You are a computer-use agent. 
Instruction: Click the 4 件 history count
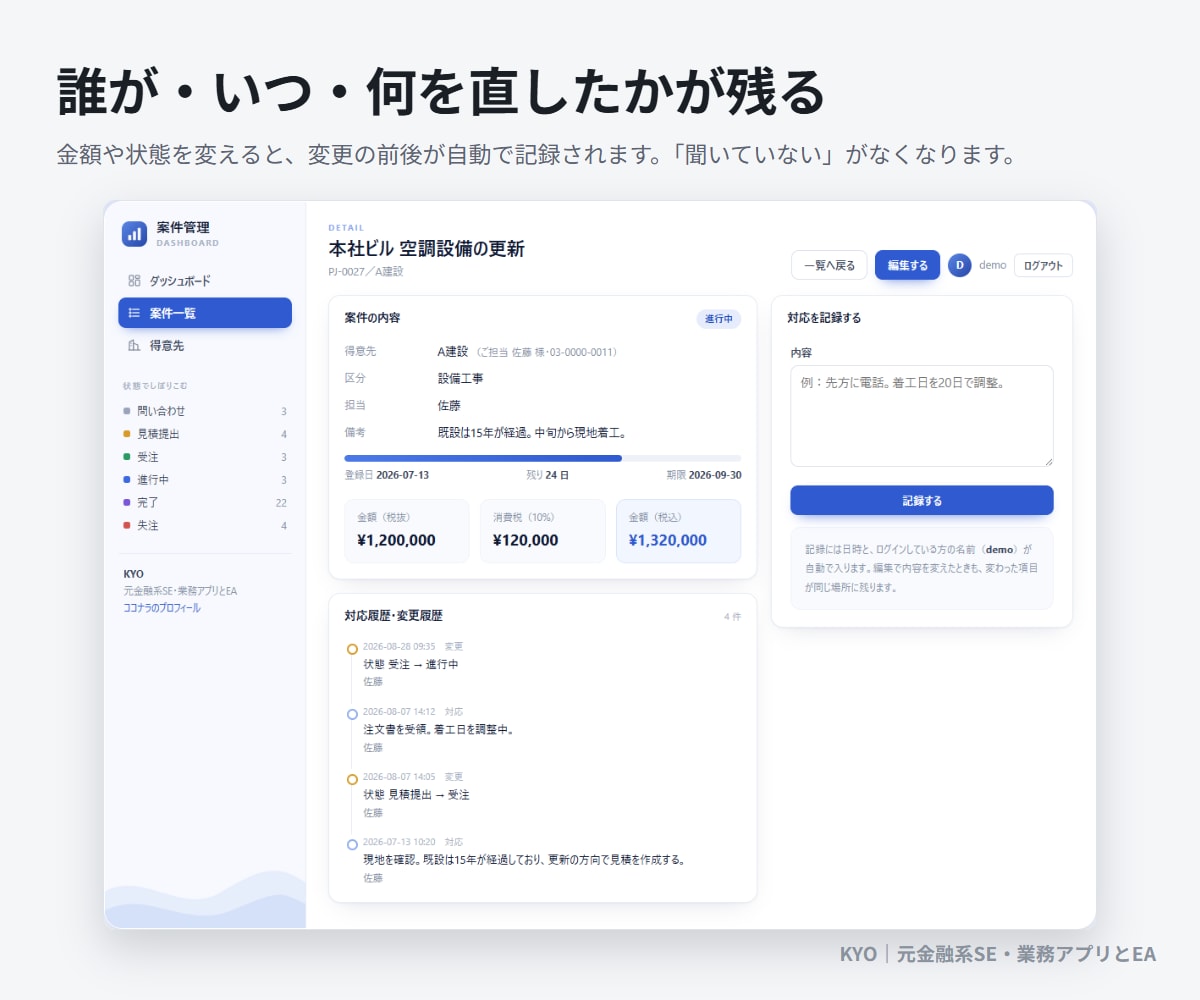pyautogui.click(x=732, y=617)
